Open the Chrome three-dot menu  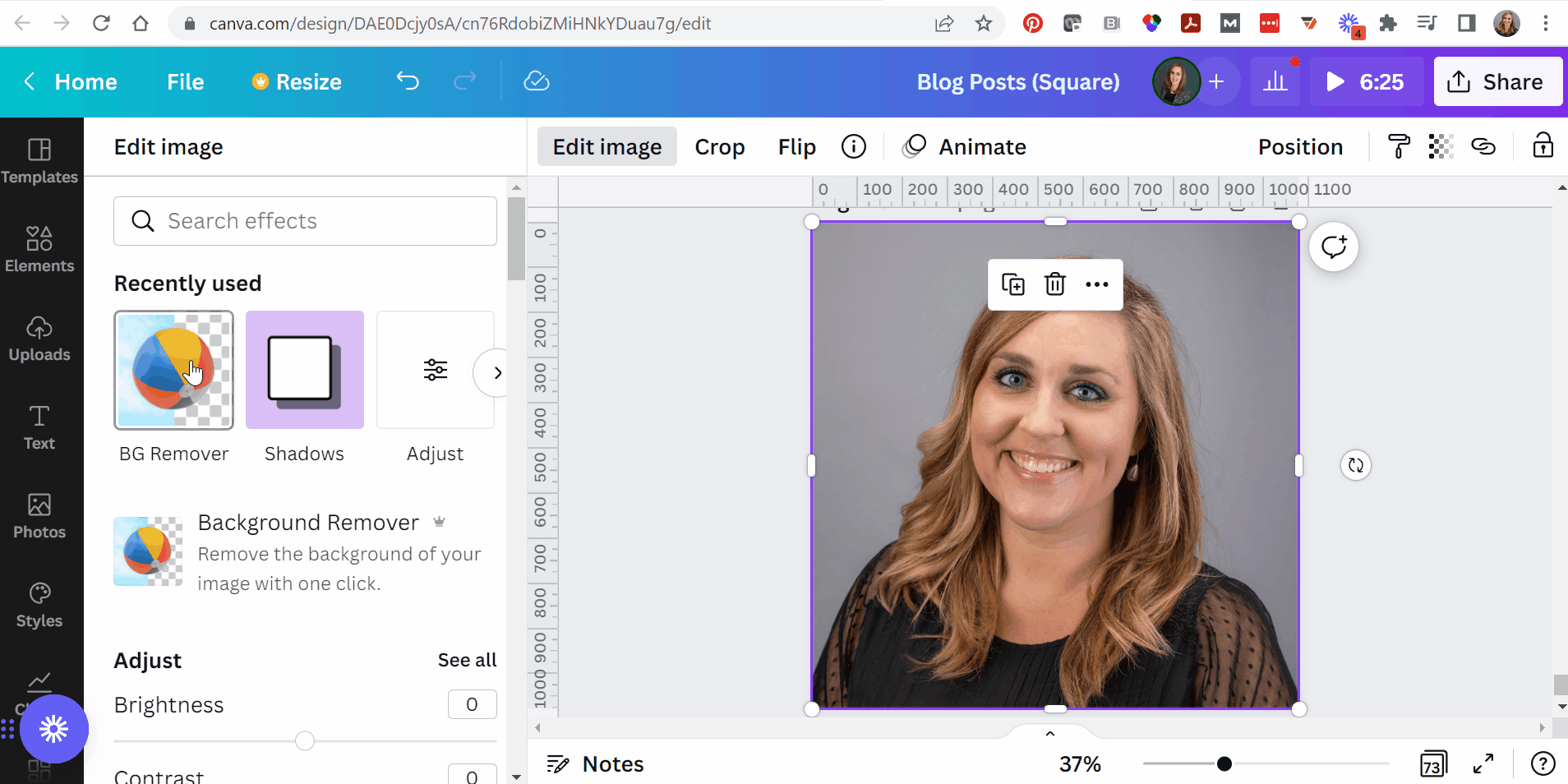tap(1546, 23)
